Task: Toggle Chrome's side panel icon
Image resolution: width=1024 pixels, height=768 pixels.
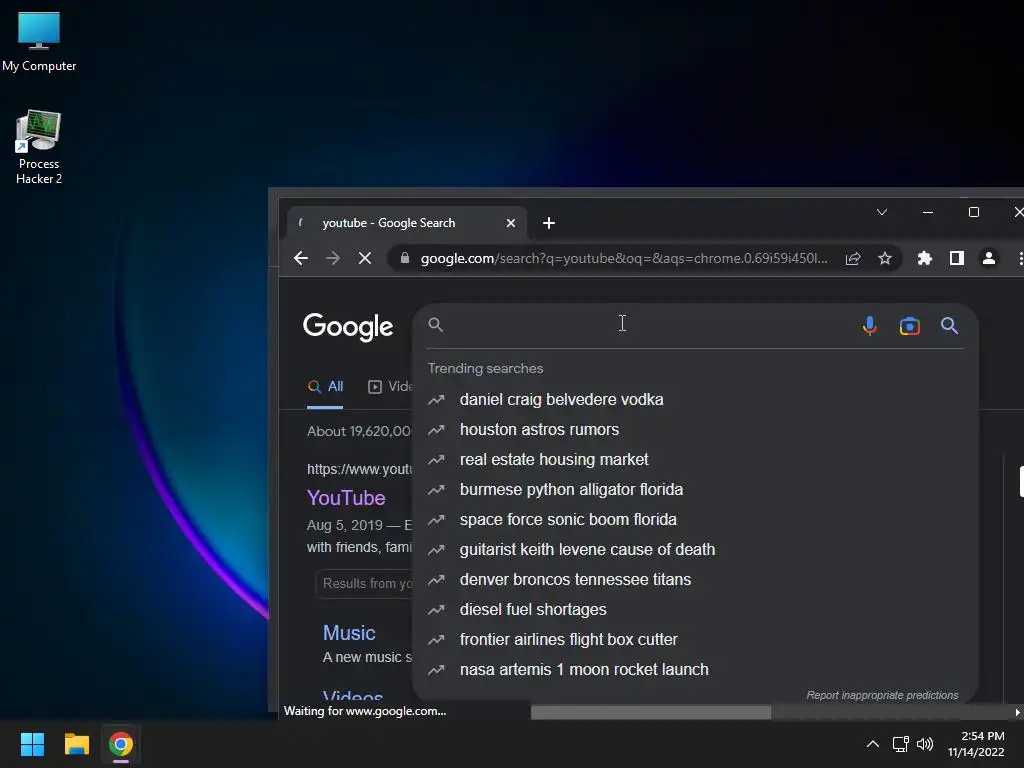Action: 957,259
